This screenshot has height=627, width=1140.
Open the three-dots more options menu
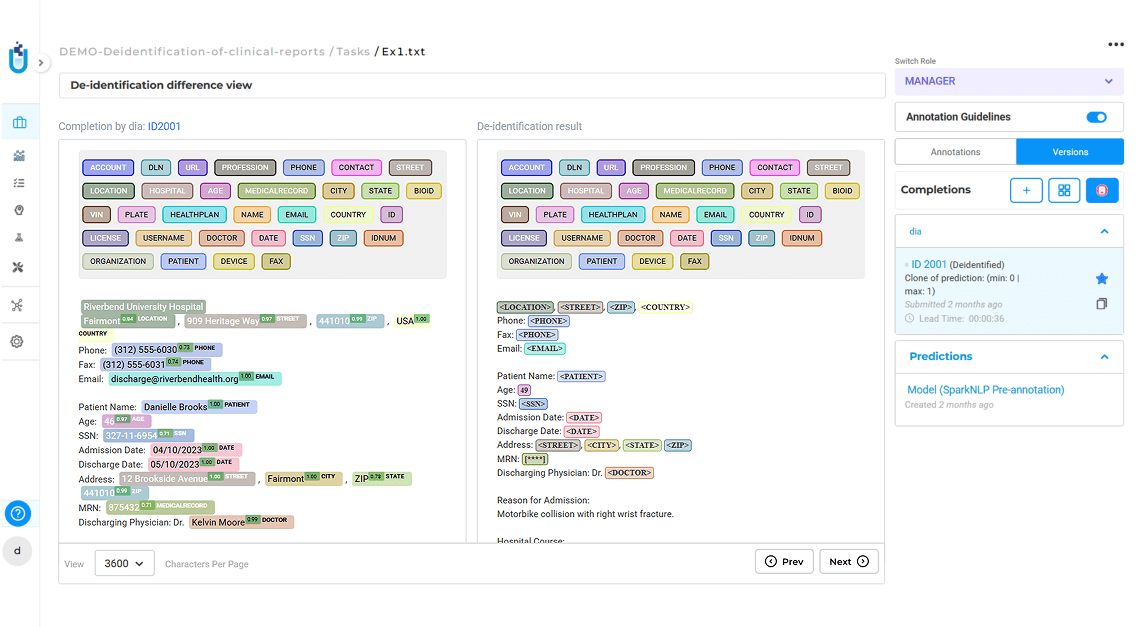point(1116,44)
